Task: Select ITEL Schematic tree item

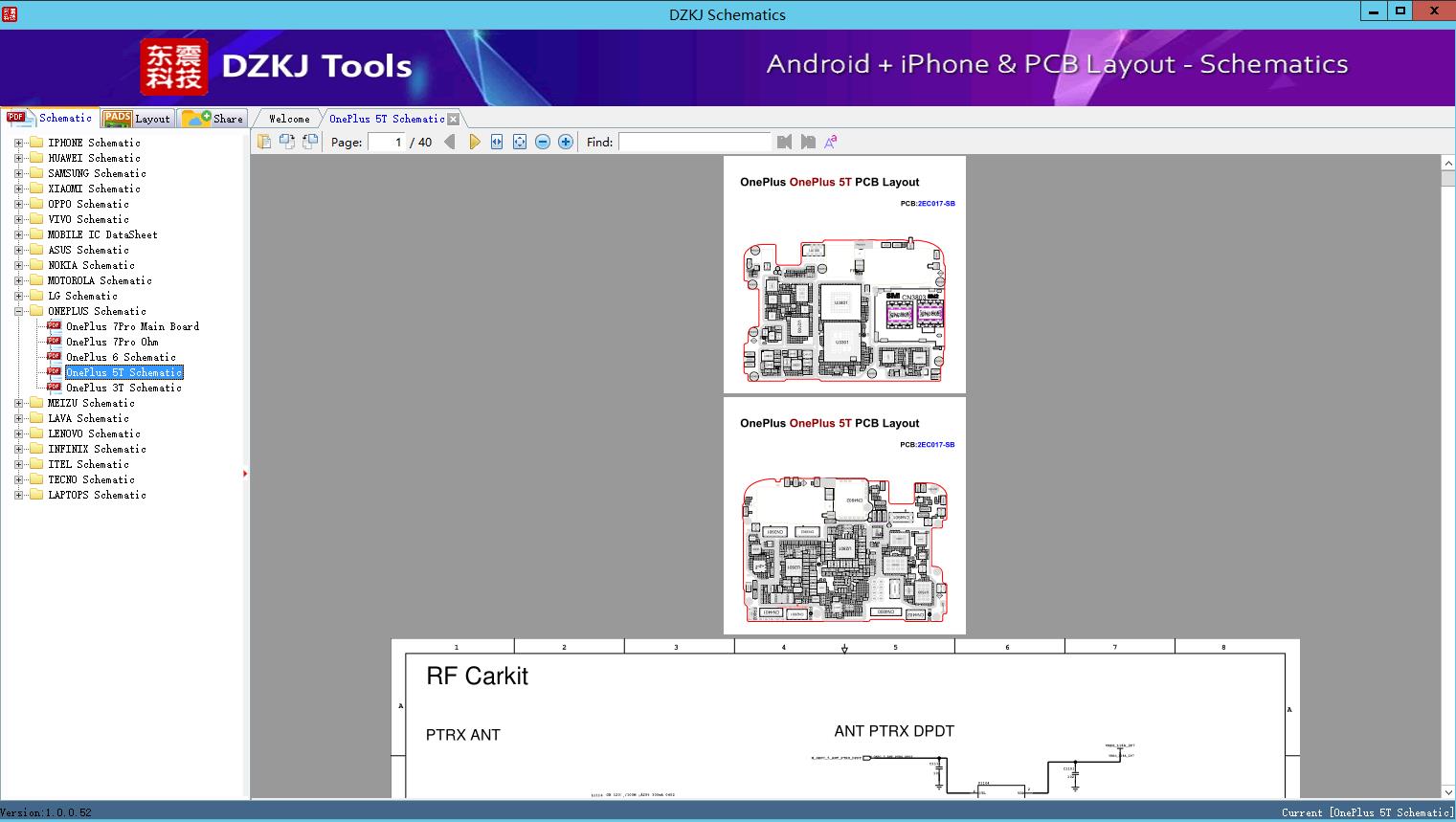Action: click(x=88, y=464)
